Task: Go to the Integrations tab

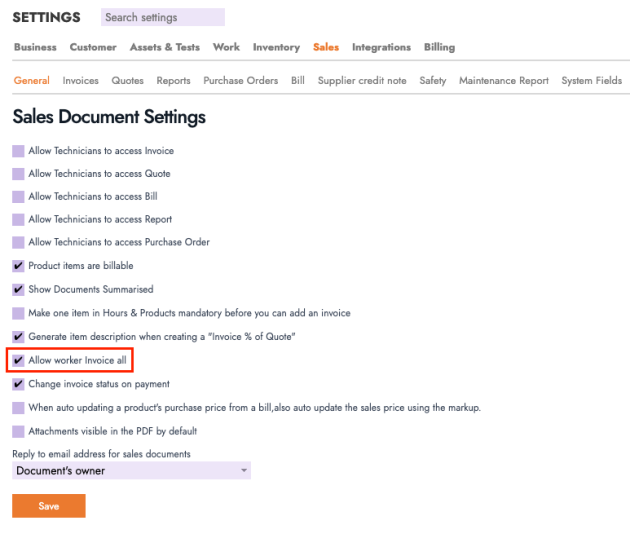Action: (381, 47)
